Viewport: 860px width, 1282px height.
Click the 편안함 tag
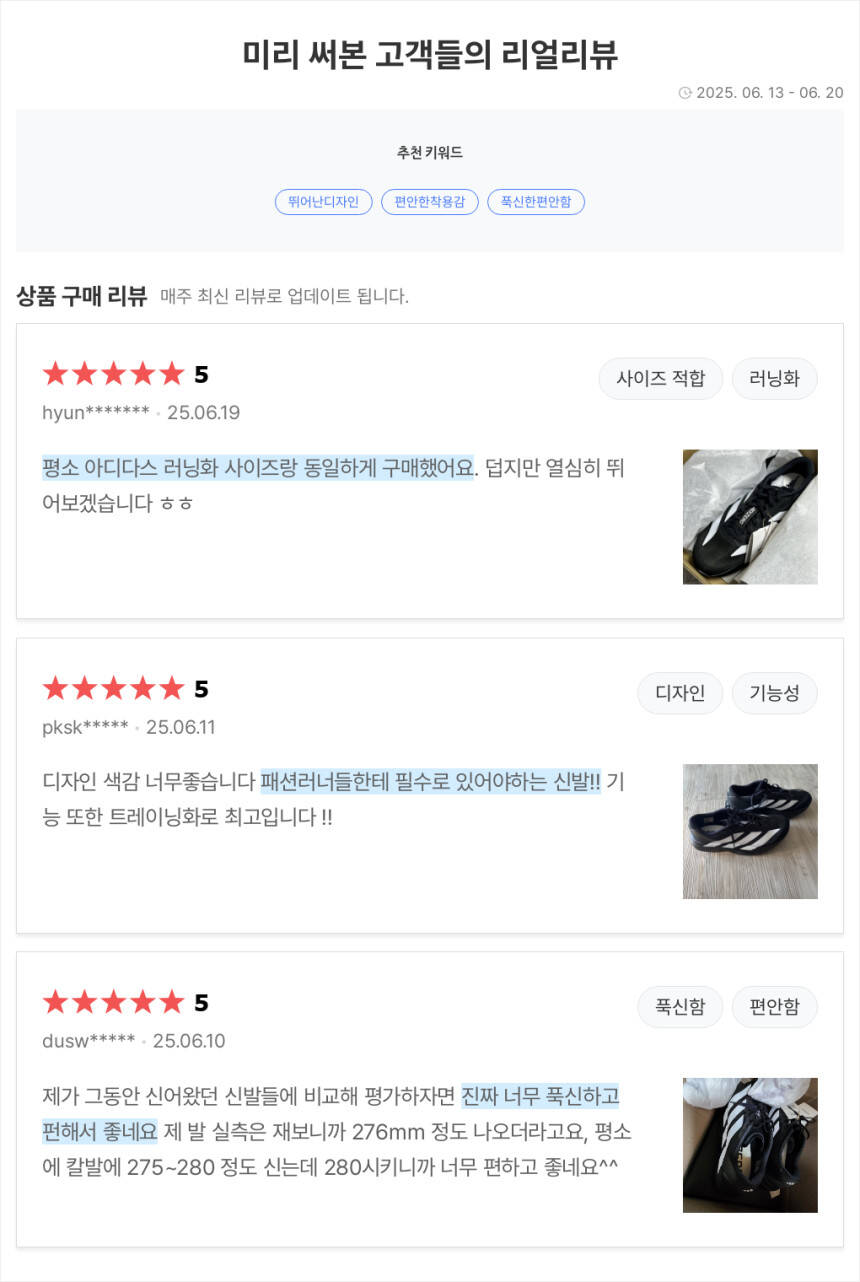774,1007
